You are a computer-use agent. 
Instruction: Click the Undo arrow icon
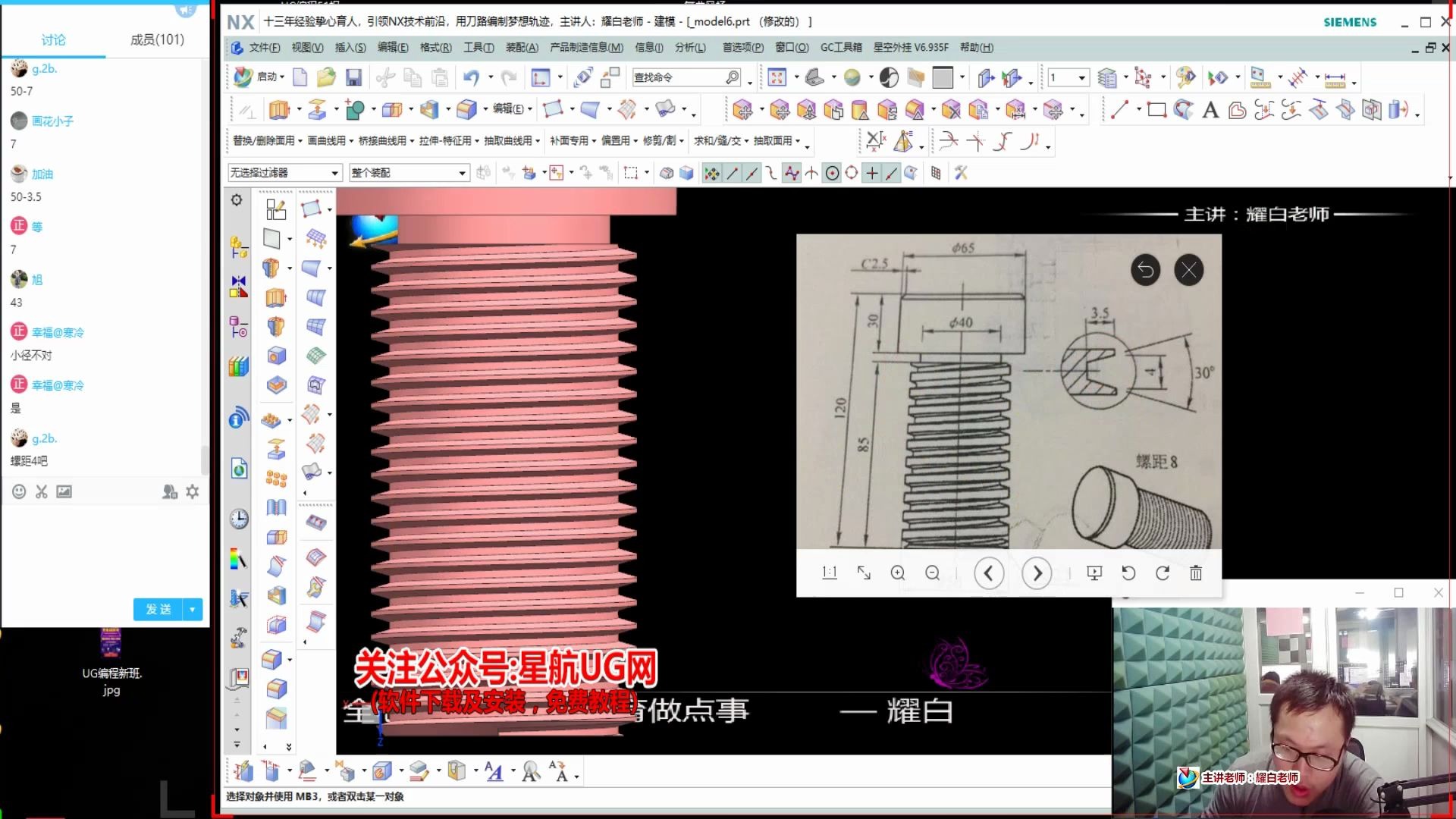(471, 77)
